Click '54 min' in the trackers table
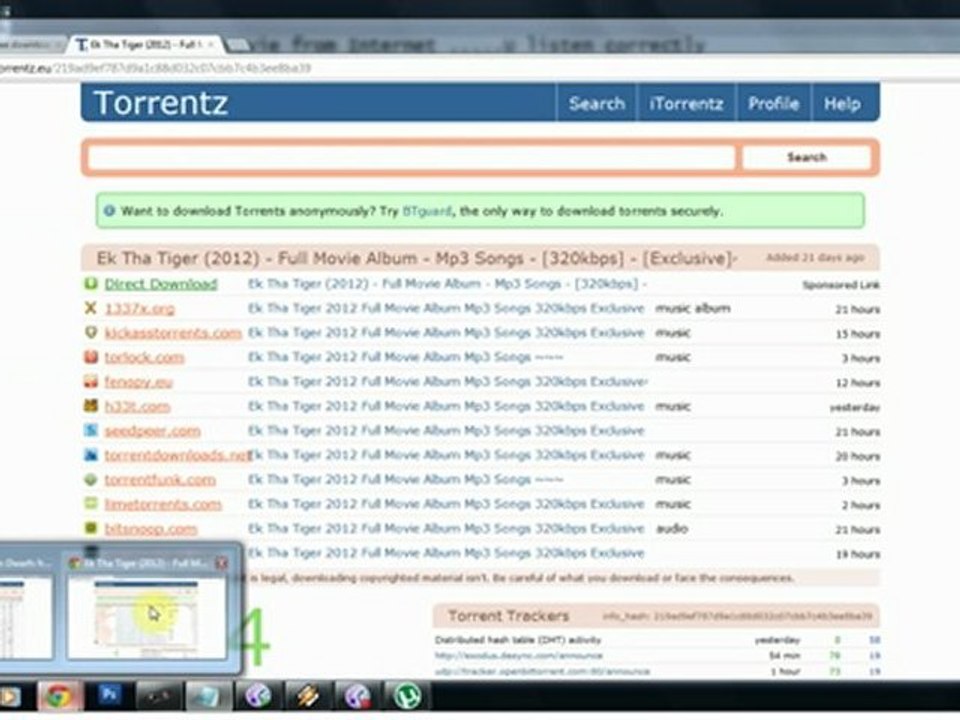This screenshot has height=720, width=960. tap(784, 656)
